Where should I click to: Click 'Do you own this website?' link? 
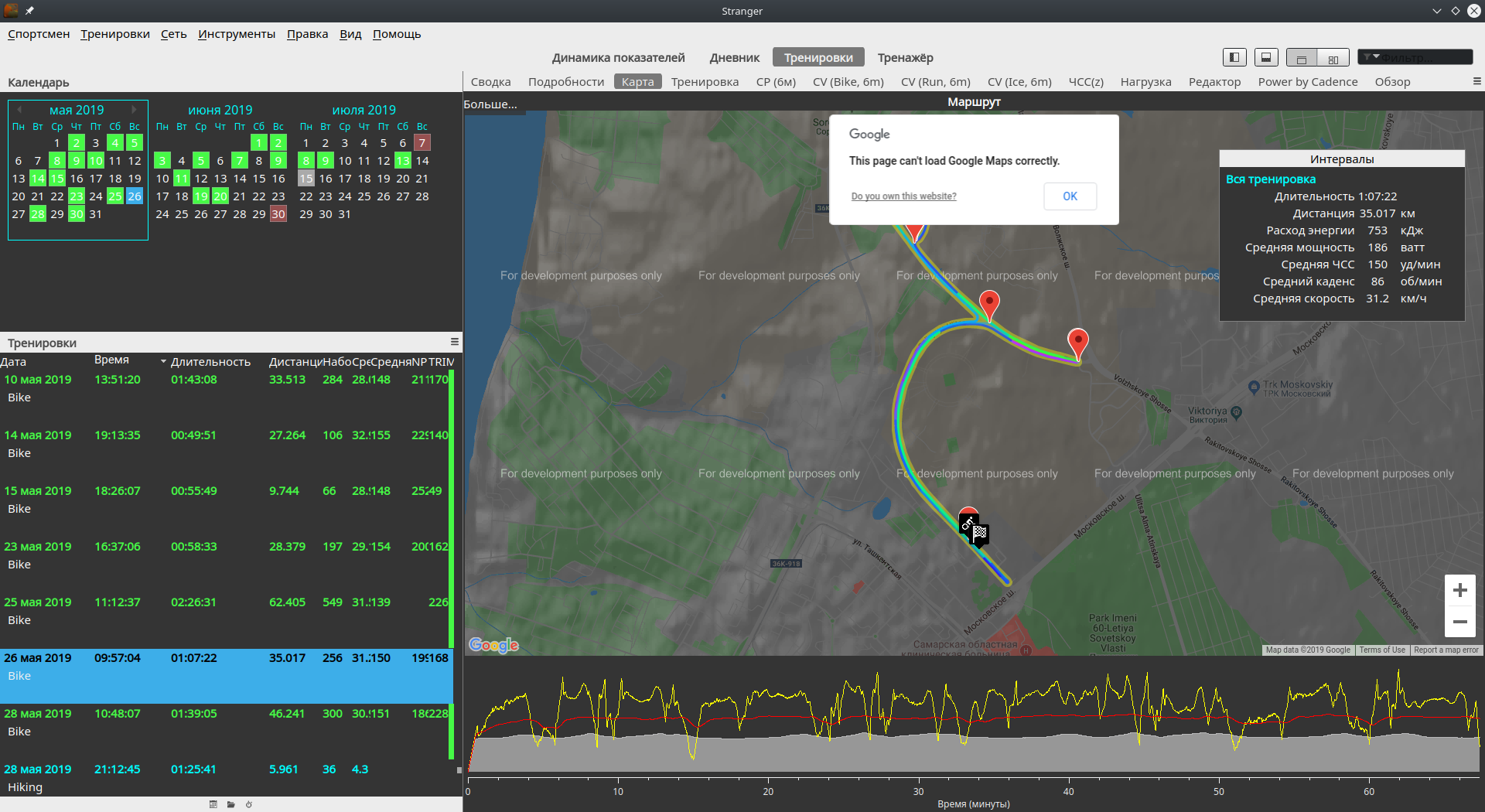point(903,196)
